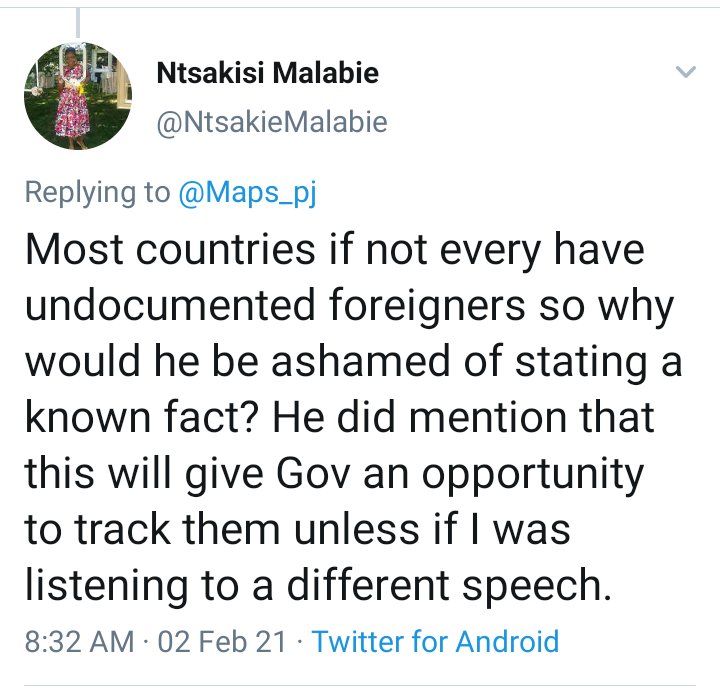This screenshot has width=720, height=691.
Task: Click the phrase 'track them' in tweet
Action: [177, 529]
